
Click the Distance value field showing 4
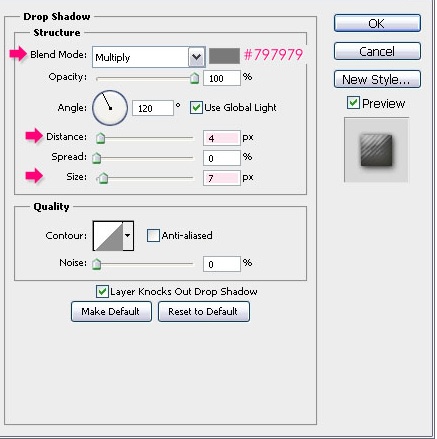pos(221,138)
